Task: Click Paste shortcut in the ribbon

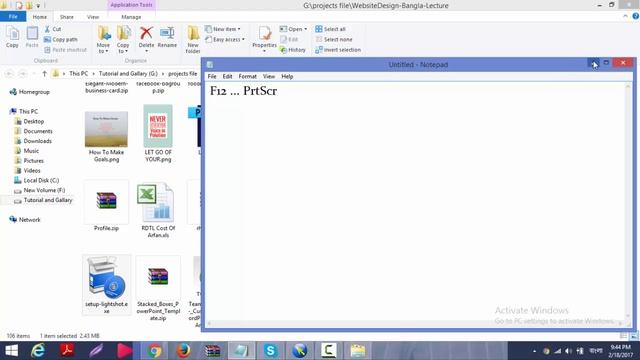Action: click(65, 49)
